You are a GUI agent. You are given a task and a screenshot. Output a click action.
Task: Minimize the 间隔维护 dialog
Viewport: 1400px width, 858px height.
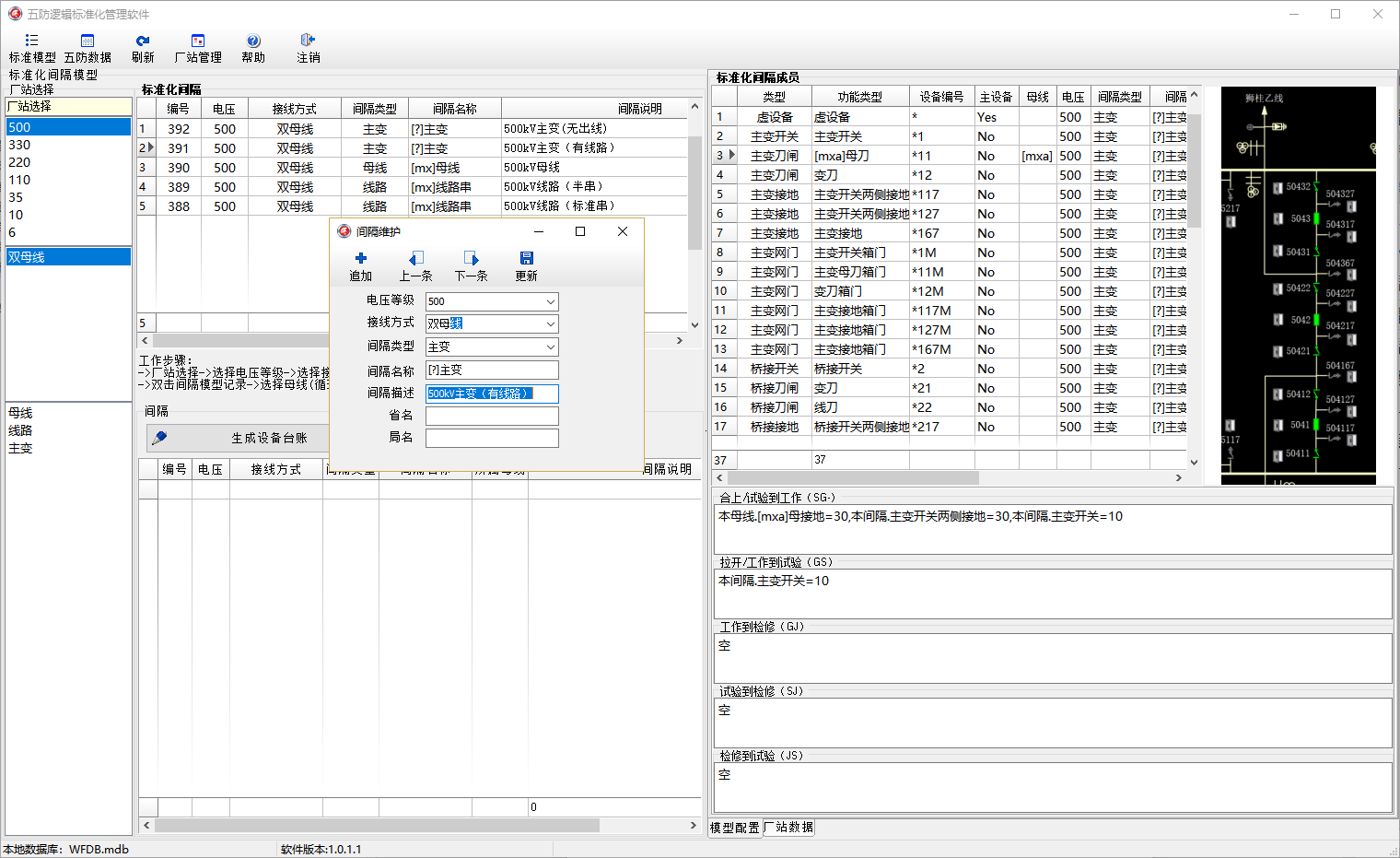click(x=539, y=231)
